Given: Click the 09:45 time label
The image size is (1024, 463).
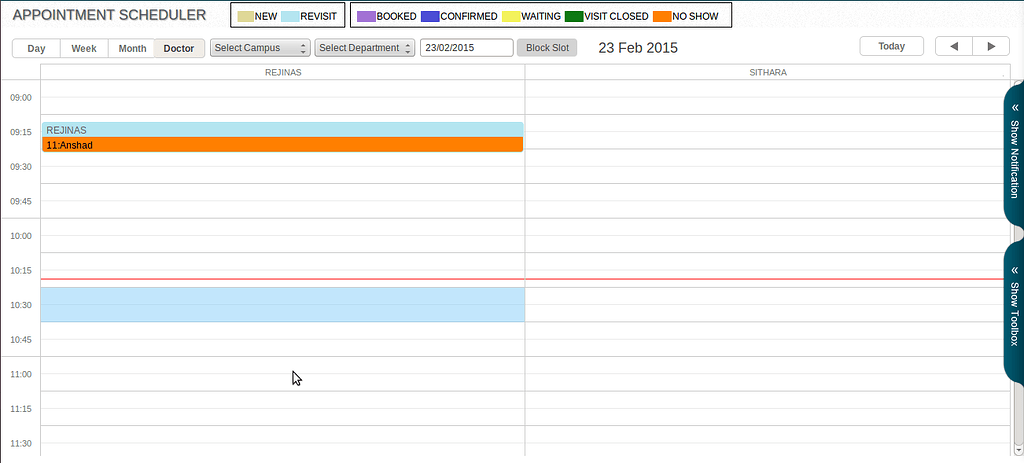Looking at the screenshot, I should [21, 202].
